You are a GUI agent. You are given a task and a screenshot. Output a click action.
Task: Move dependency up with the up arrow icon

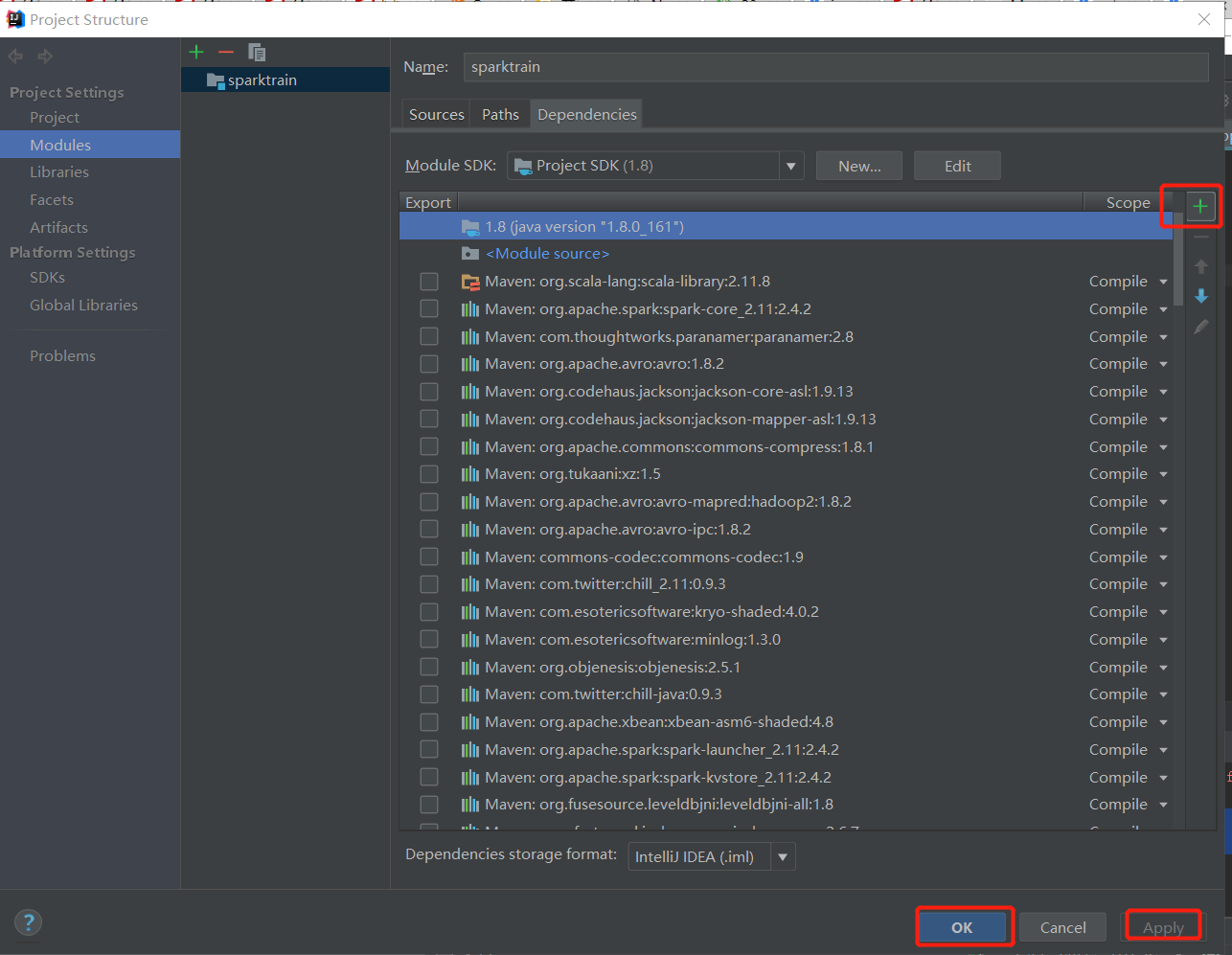(1198, 265)
